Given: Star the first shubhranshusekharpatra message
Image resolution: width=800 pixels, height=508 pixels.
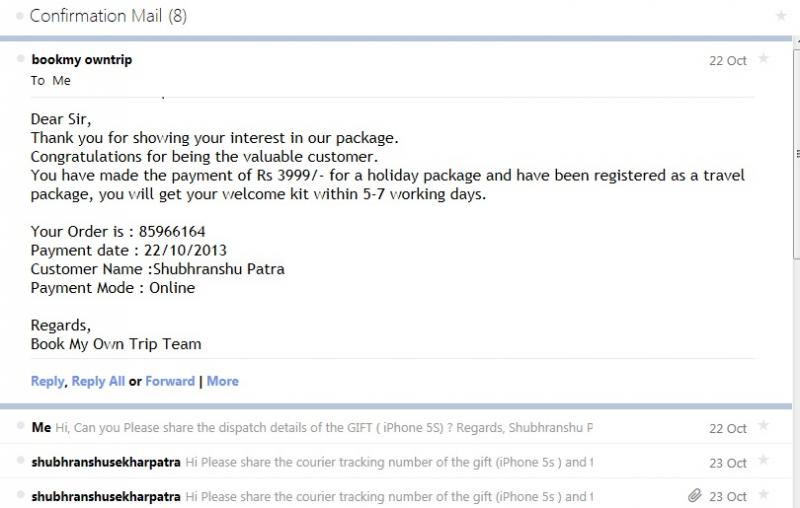Looking at the screenshot, I should (763, 460).
